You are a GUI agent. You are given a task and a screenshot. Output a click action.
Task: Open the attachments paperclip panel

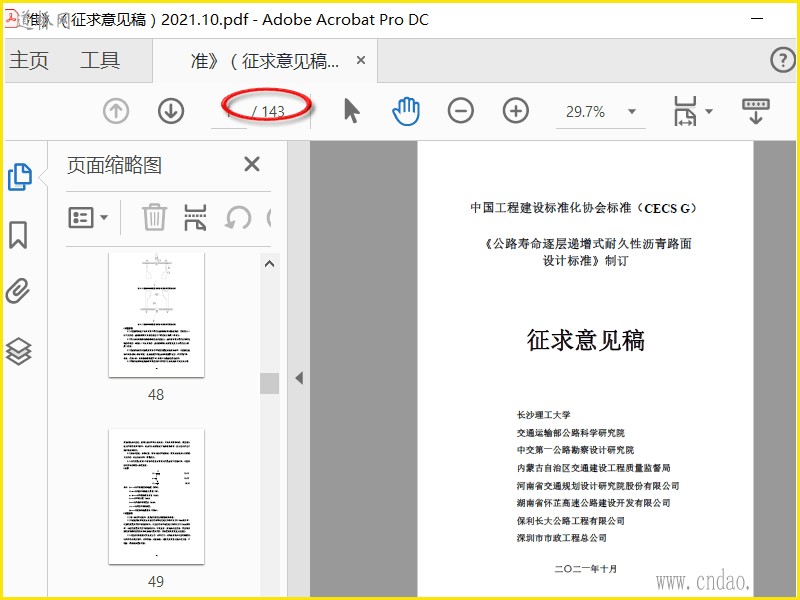(x=18, y=291)
